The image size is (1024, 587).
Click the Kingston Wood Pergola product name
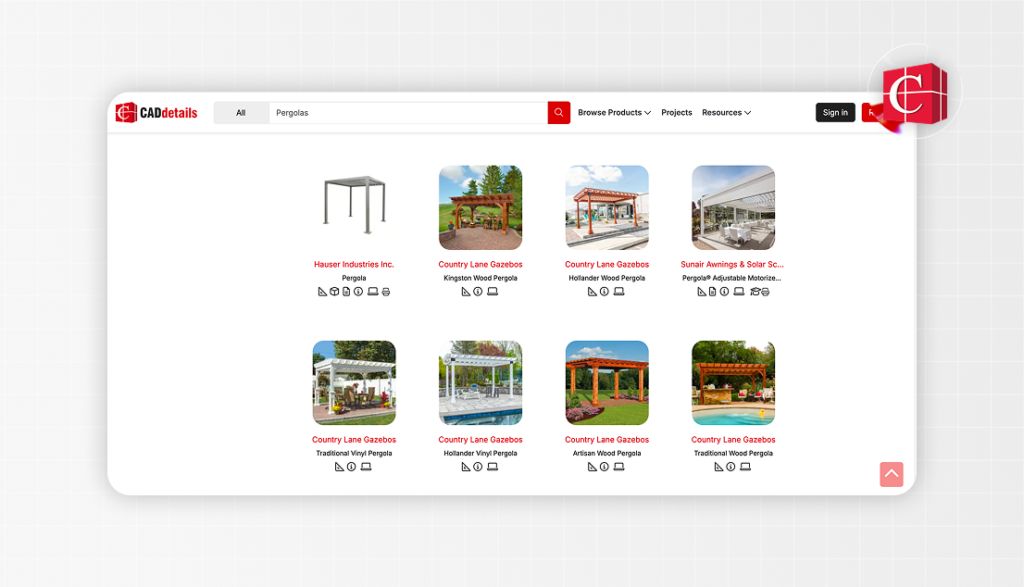click(x=480, y=278)
